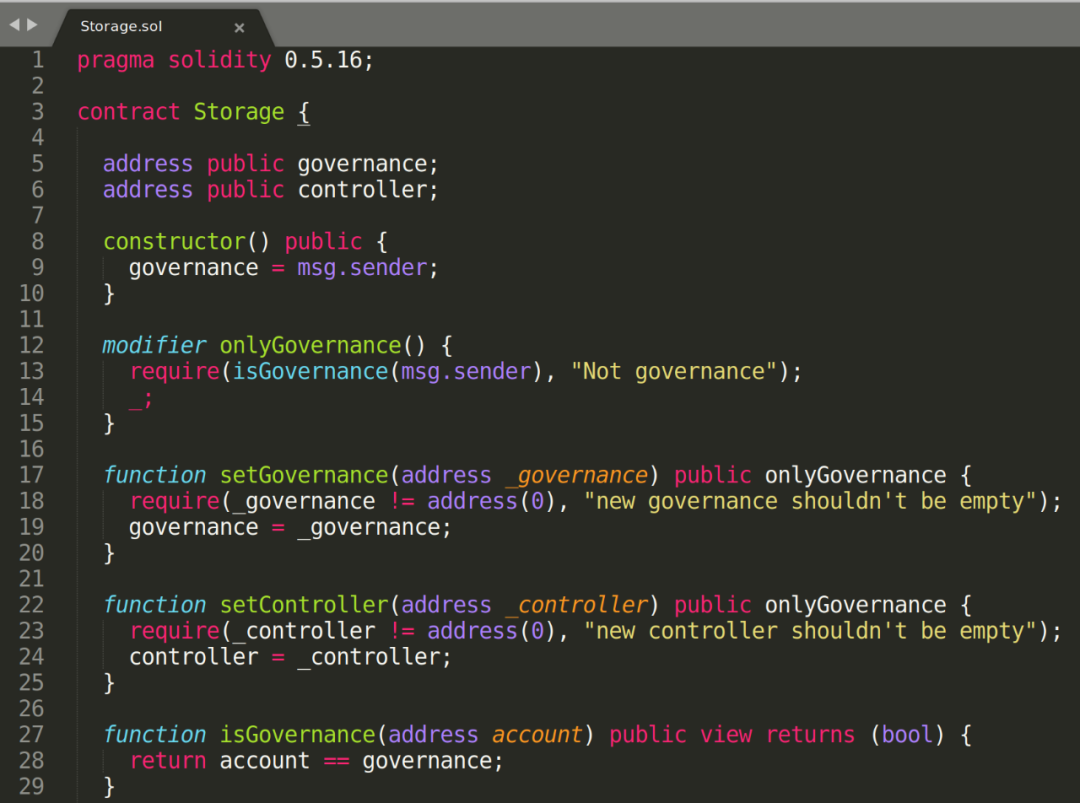Screen dimensions: 1080x803
Task: Click '_controller;' assignment on line 24
Action: [x=374, y=658]
